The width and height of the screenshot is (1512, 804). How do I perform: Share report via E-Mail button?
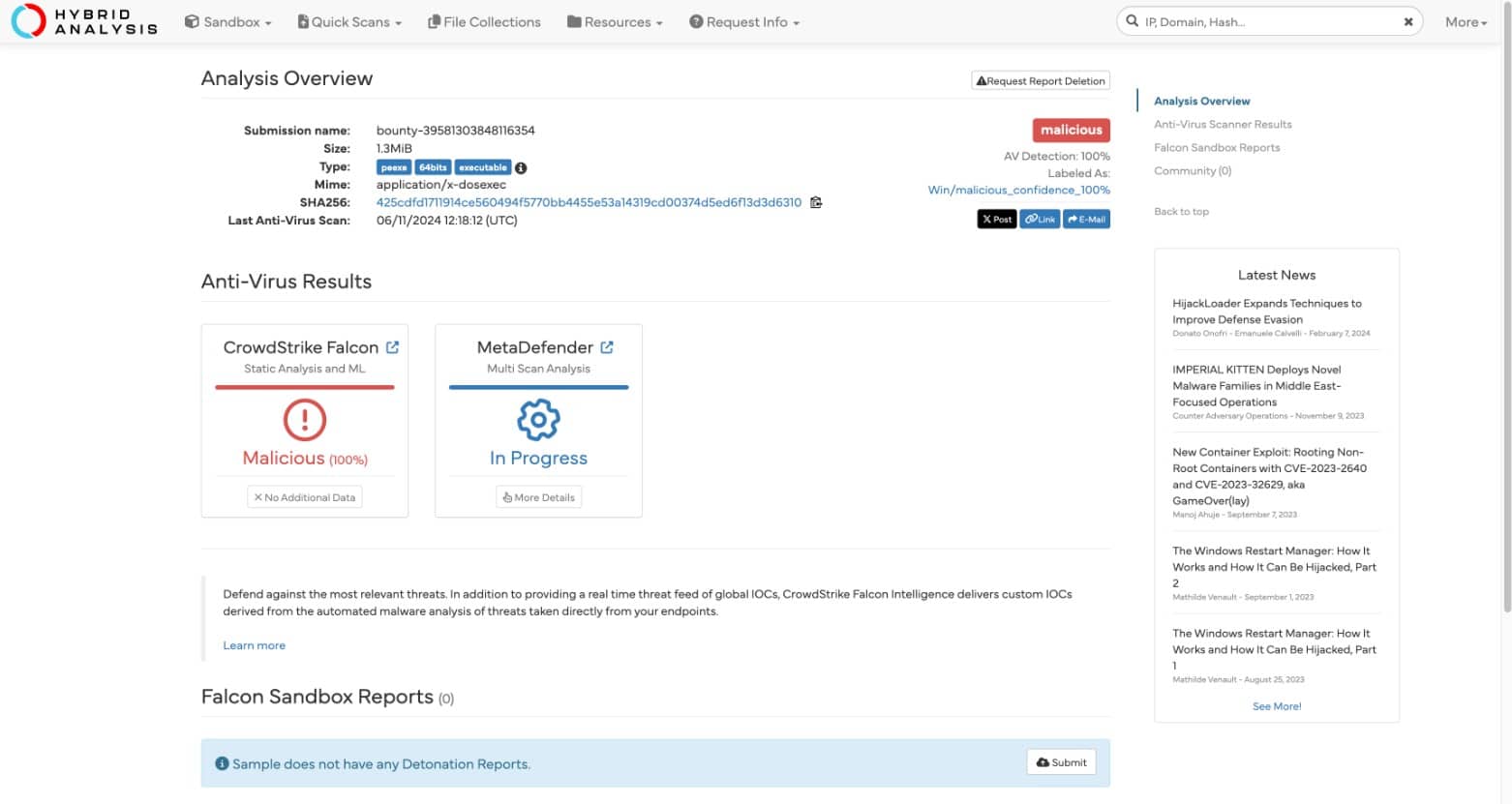coord(1086,220)
